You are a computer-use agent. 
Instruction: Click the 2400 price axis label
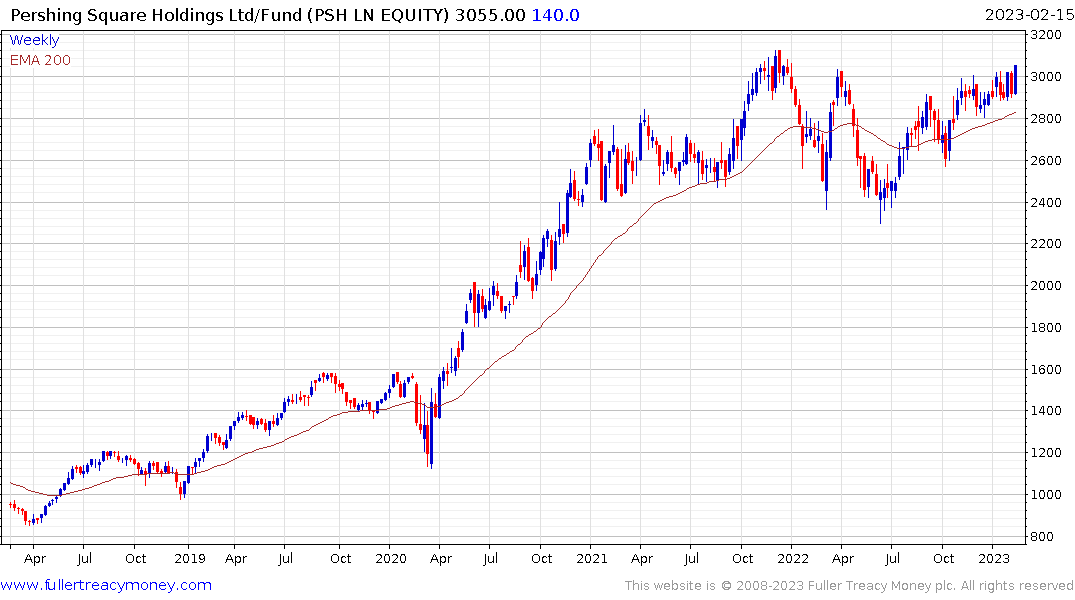click(x=1046, y=202)
